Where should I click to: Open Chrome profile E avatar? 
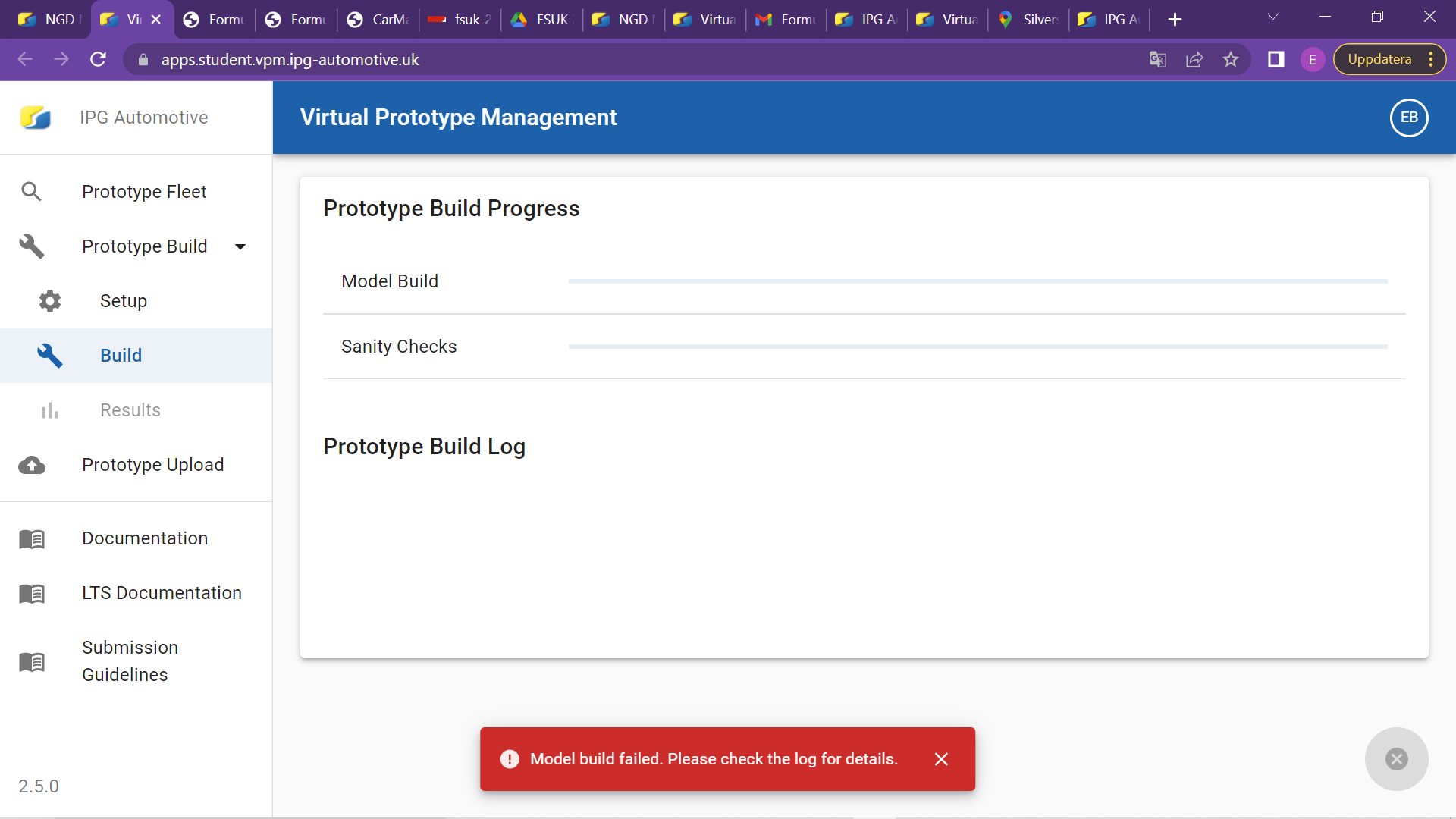tap(1313, 59)
